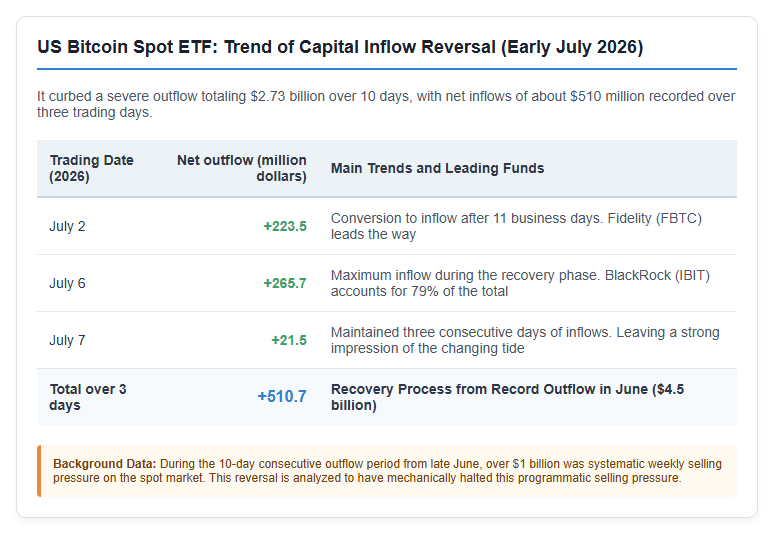The height and width of the screenshot is (537, 774).
Task: Select the +223.5 inflow value
Action: click(x=285, y=226)
